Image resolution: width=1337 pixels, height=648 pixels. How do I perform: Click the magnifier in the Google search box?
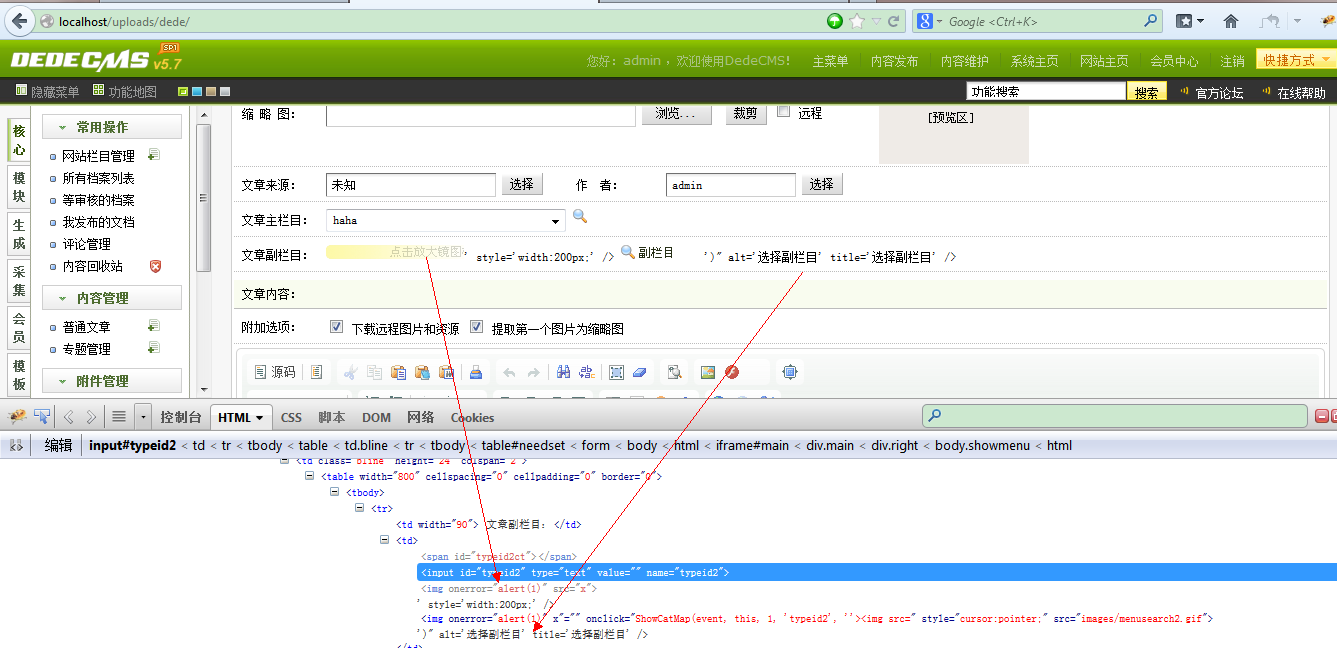click(1152, 20)
